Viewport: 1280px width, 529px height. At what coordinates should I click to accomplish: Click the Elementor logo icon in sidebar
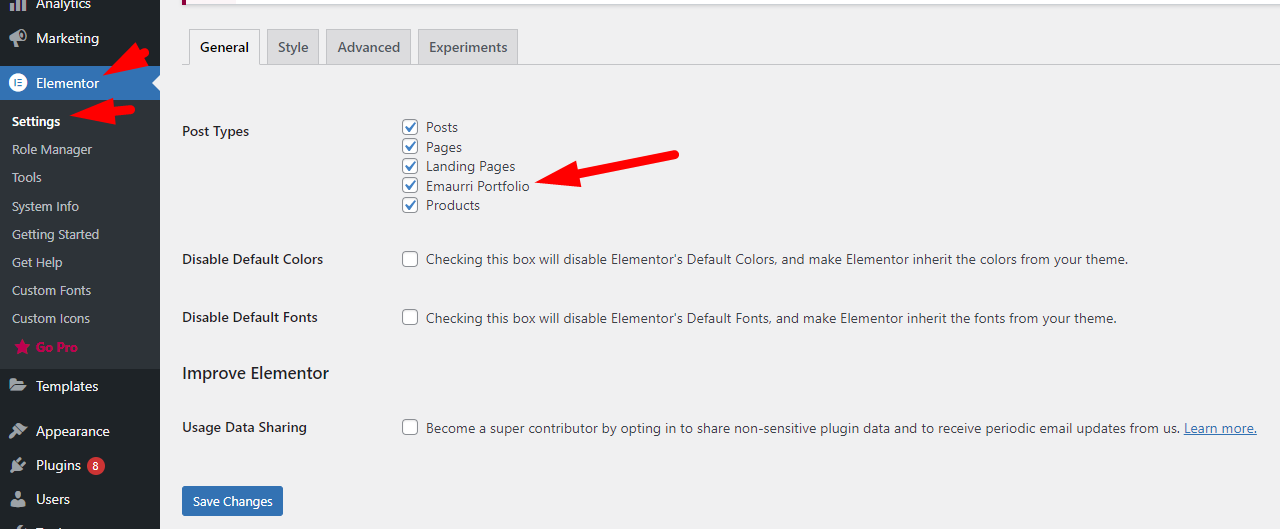click(x=18, y=83)
